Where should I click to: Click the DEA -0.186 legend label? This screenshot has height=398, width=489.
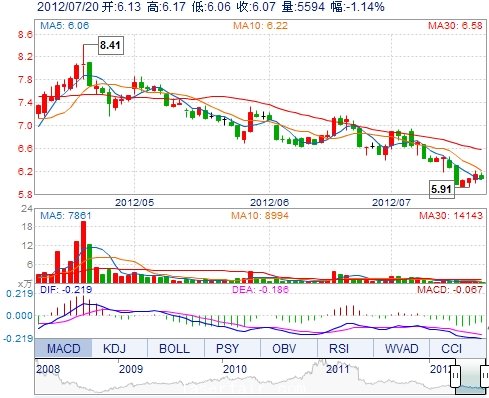point(260,289)
